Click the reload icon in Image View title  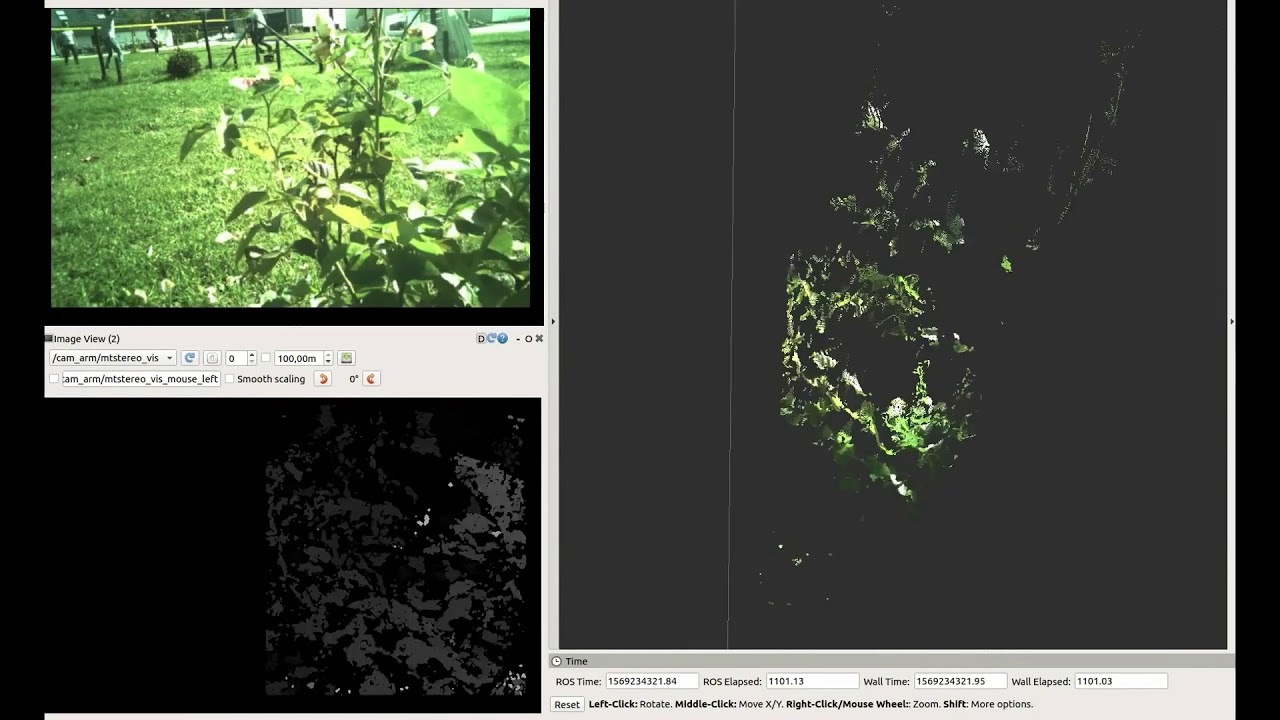click(x=491, y=339)
